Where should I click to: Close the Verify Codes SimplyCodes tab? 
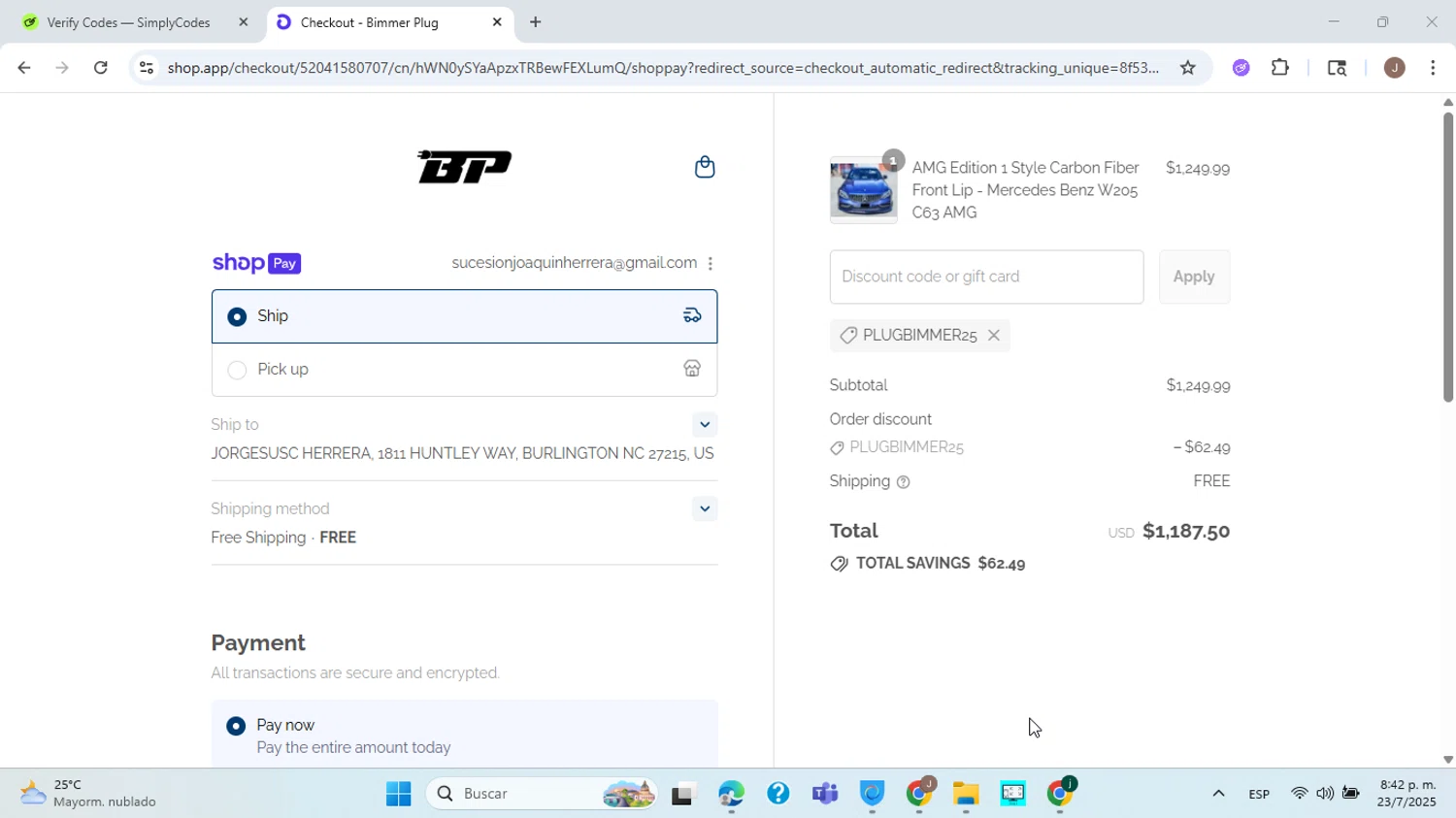[x=244, y=21]
